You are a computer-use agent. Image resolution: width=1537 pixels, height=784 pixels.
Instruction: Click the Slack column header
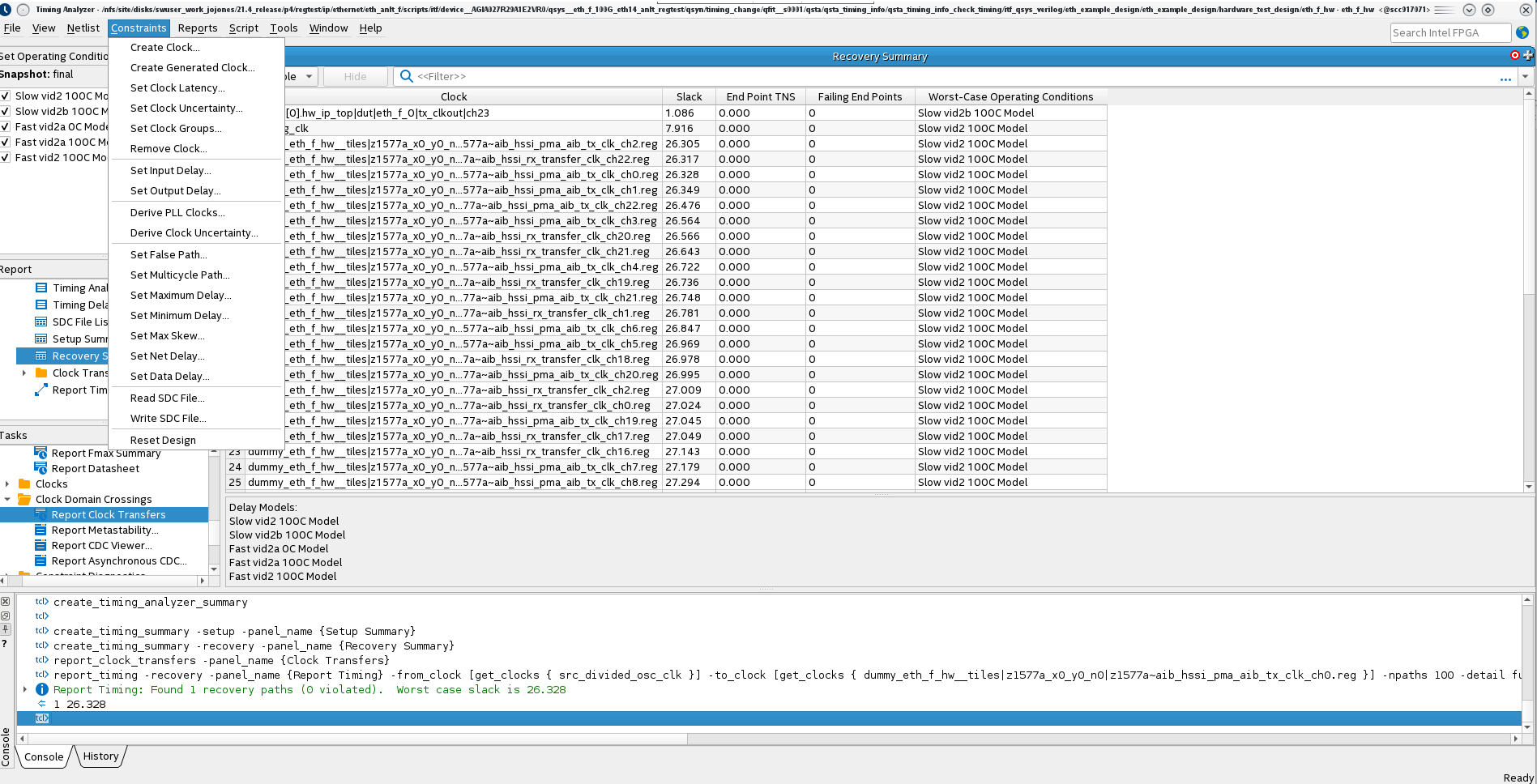[x=689, y=96]
